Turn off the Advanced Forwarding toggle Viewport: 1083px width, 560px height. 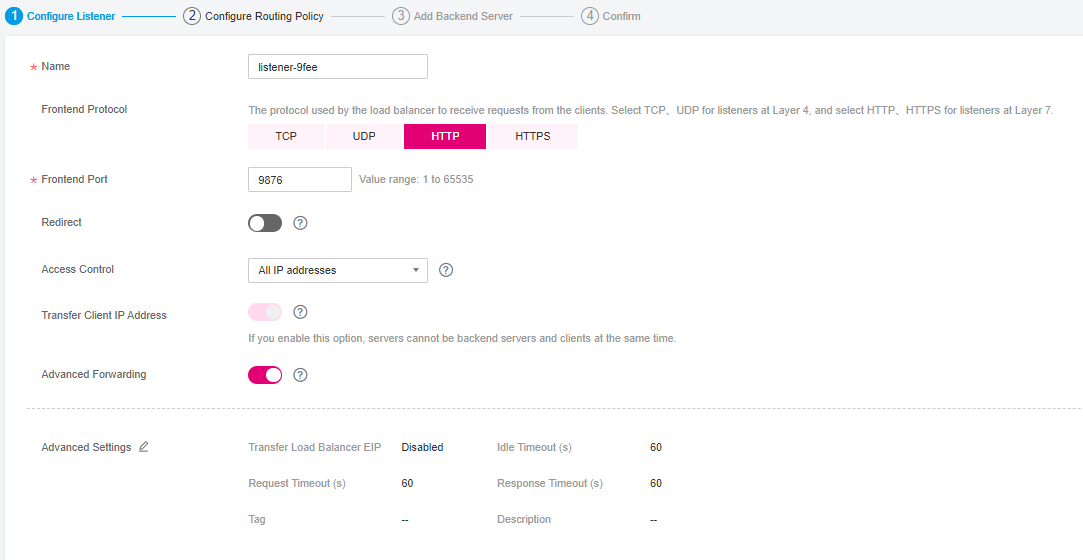(x=265, y=375)
